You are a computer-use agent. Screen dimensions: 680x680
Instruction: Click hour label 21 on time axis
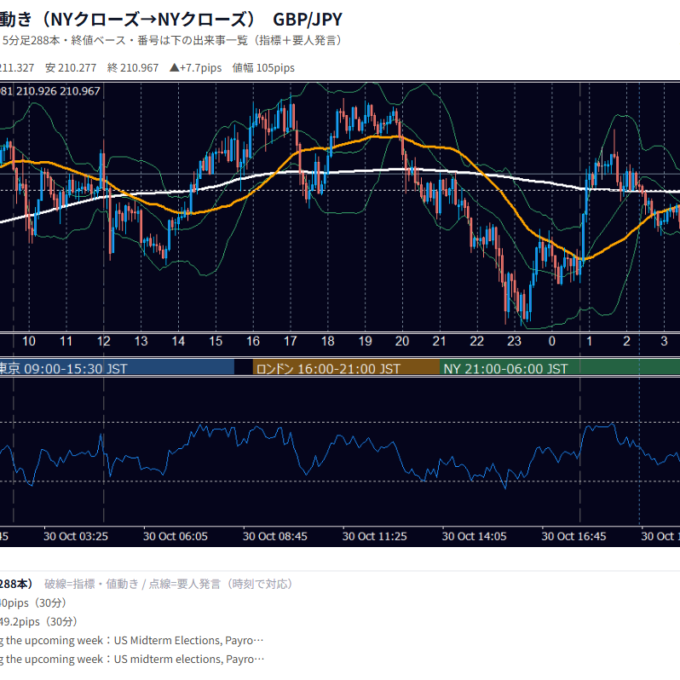click(439, 341)
